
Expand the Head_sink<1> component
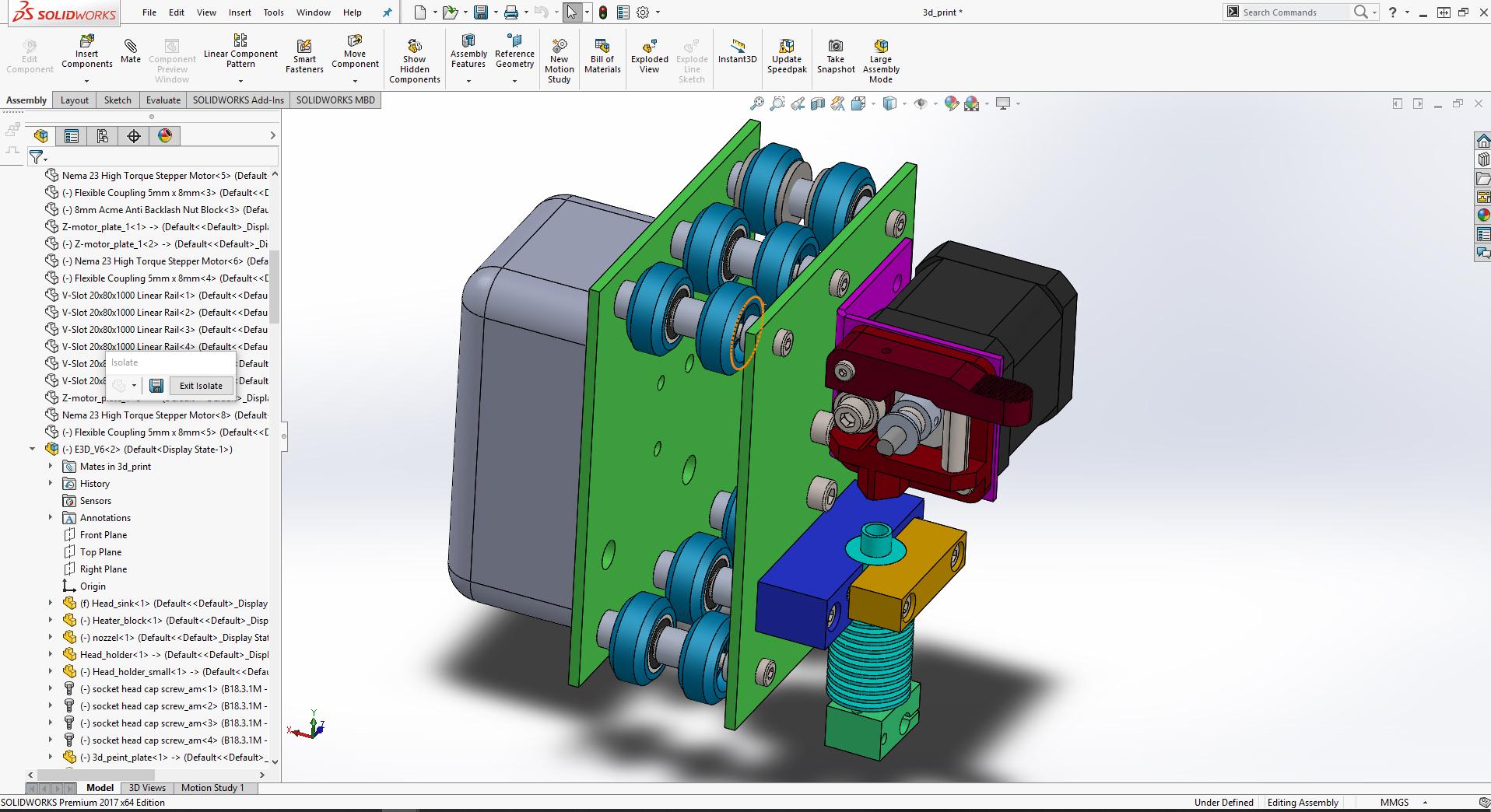(x=51, y=604)
